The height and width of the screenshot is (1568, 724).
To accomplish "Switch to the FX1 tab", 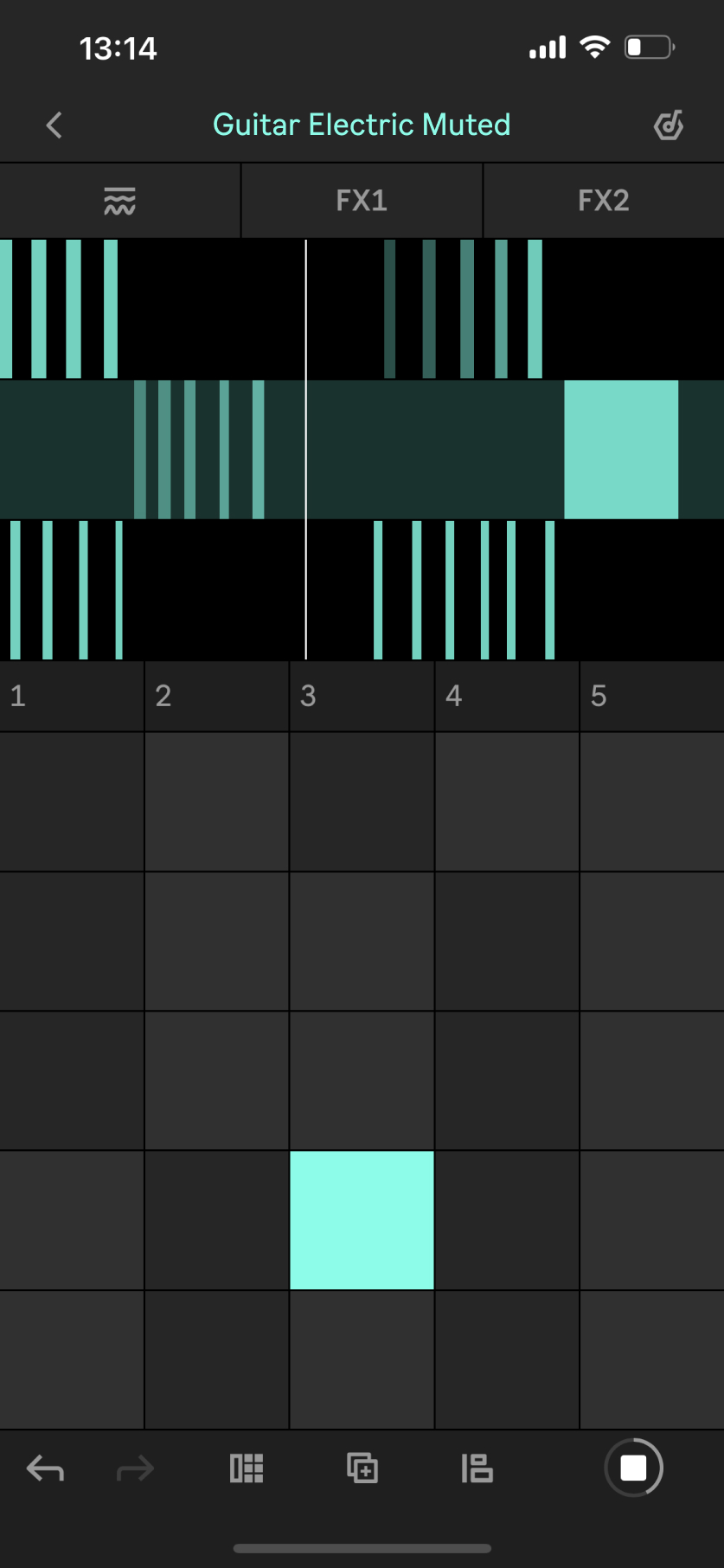I will coord(362,201).
